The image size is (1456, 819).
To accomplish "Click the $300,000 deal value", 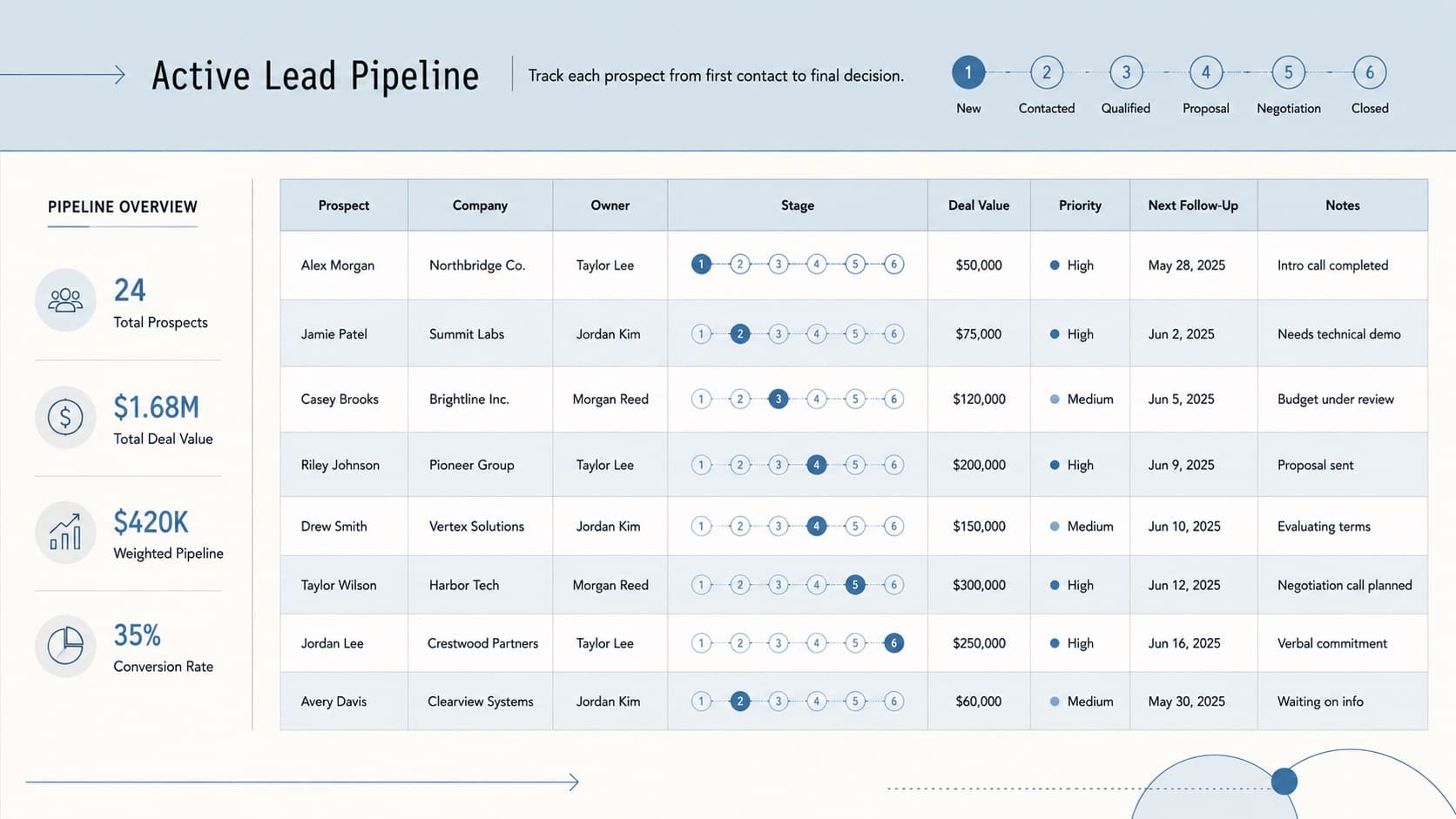I will (x=979, y=585).
